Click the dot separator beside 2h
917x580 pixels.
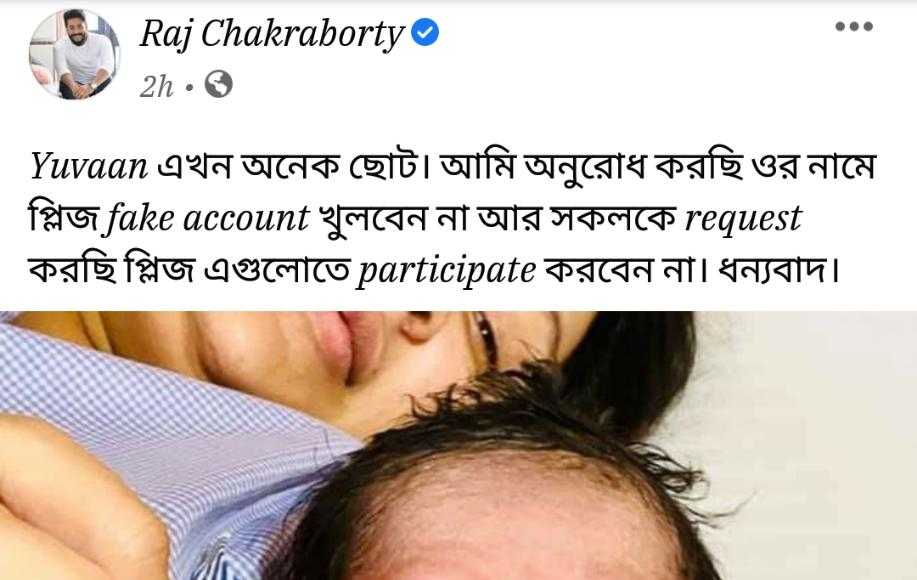coord(189,88)
